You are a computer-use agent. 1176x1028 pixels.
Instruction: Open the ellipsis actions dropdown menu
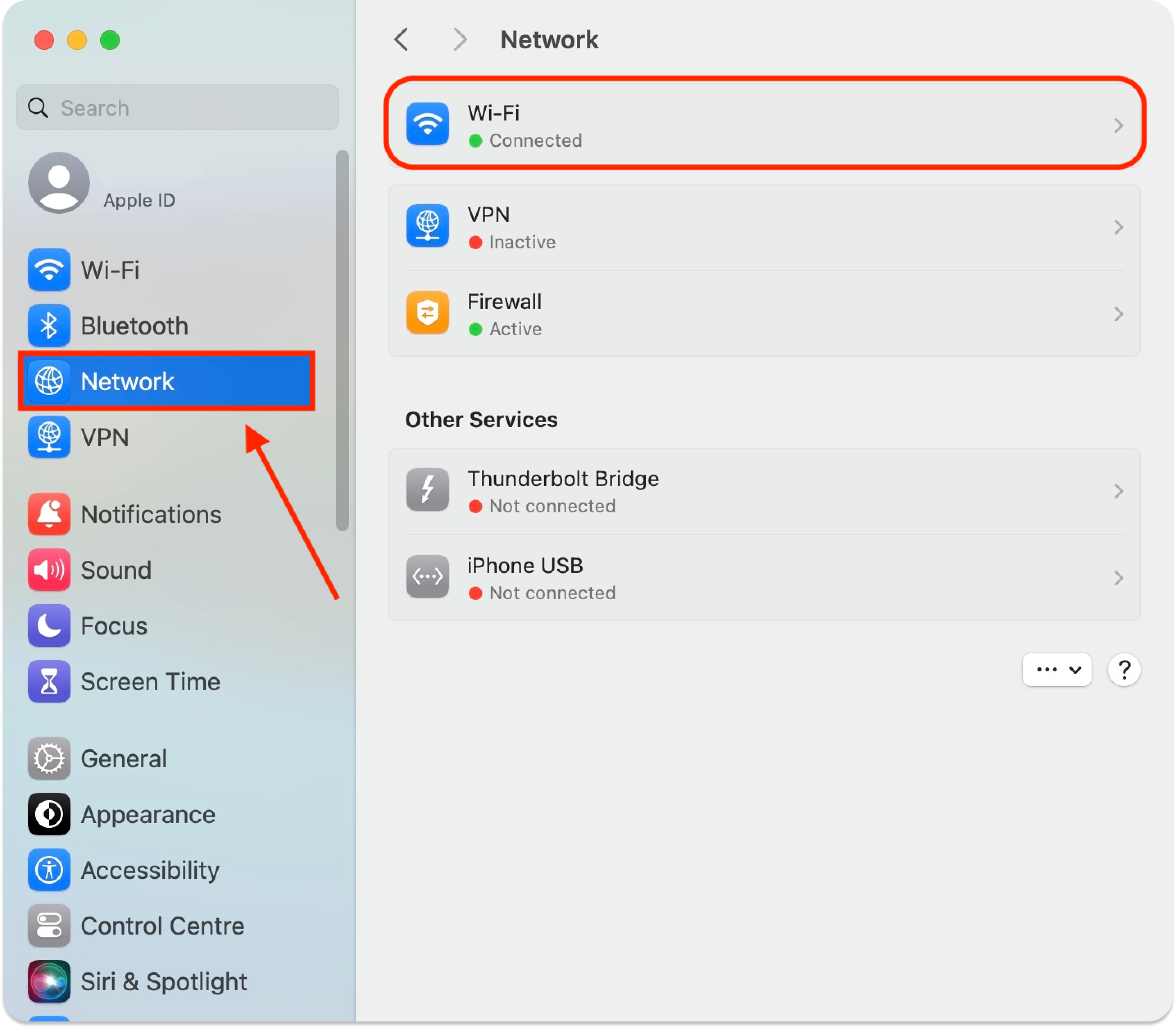pos(1057,669)
